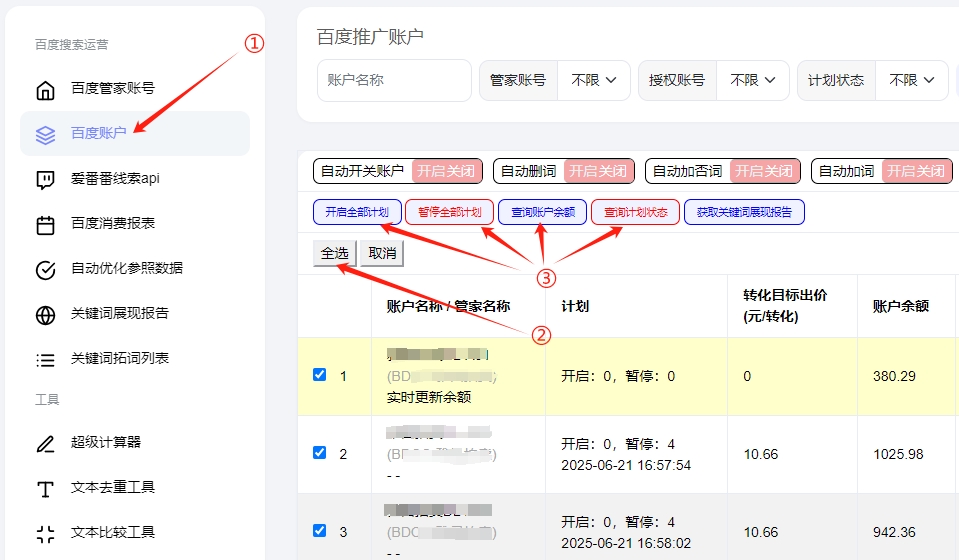This screenshot has width=959, height=560.
Task: Open 文本比较工具 in the sidebar
Action: (x=112, y=532)
